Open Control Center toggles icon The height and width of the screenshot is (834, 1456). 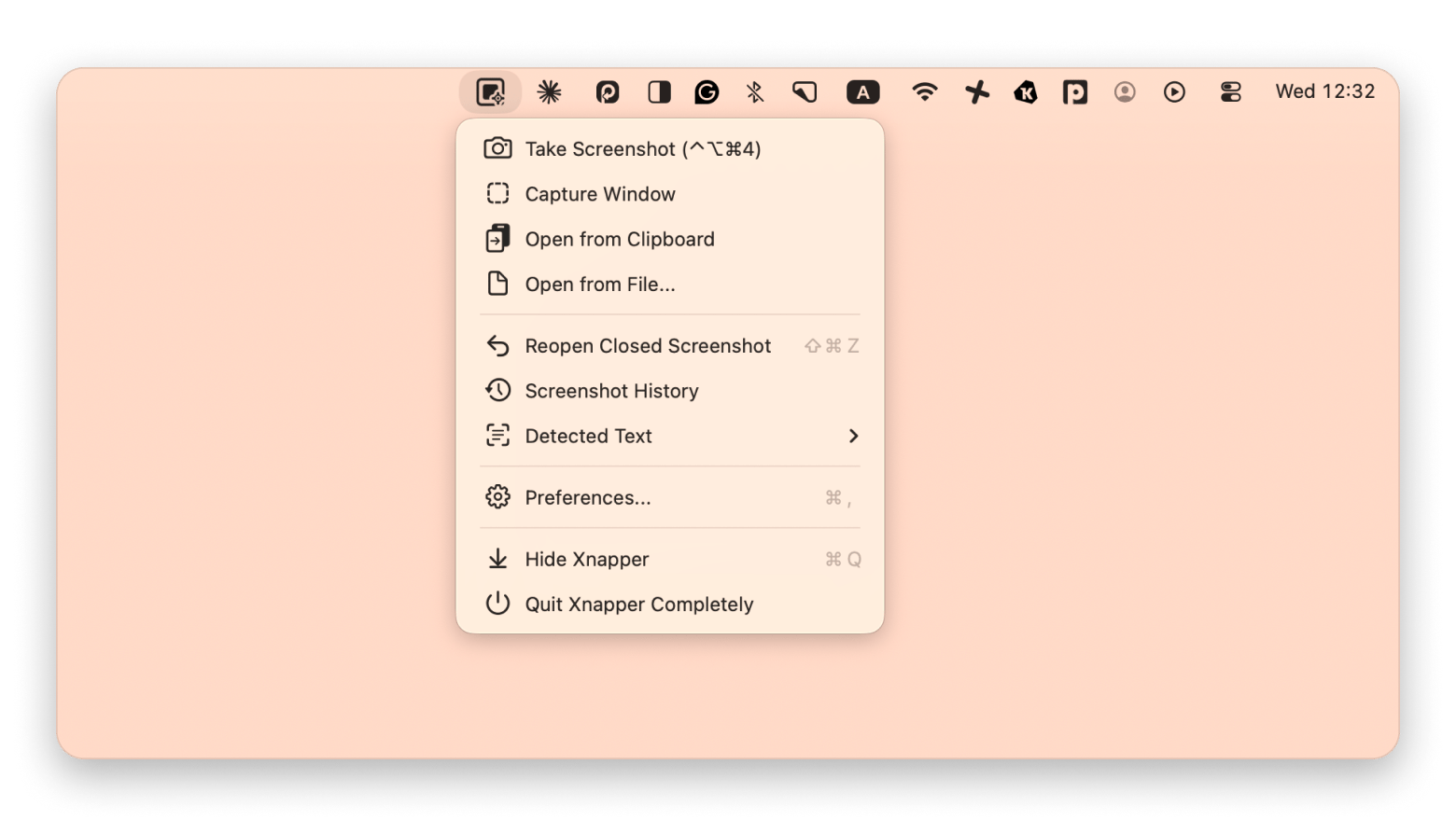(1230, 91)
